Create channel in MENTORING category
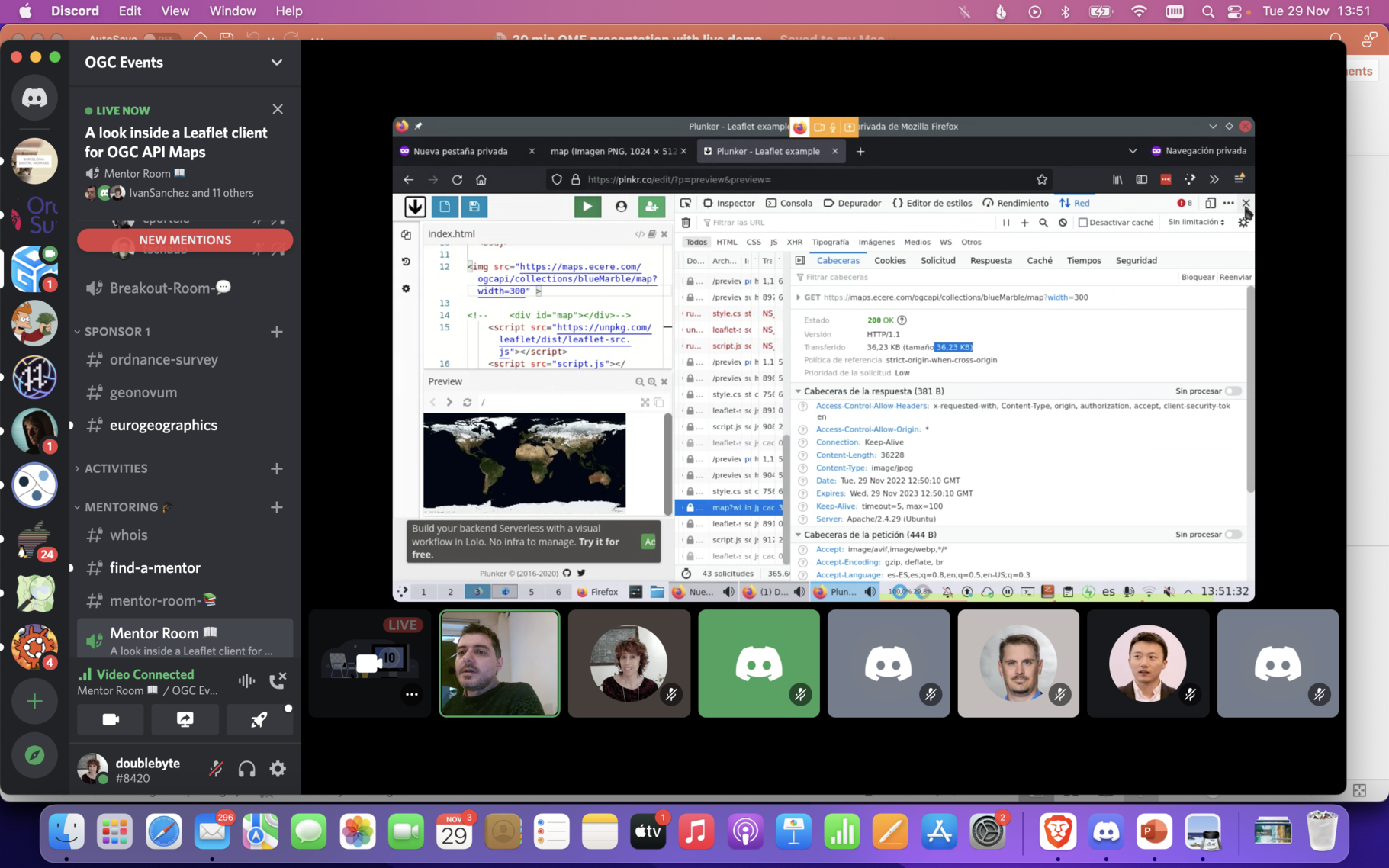Viewport: 1389px width, 868px height. [277, 507]
